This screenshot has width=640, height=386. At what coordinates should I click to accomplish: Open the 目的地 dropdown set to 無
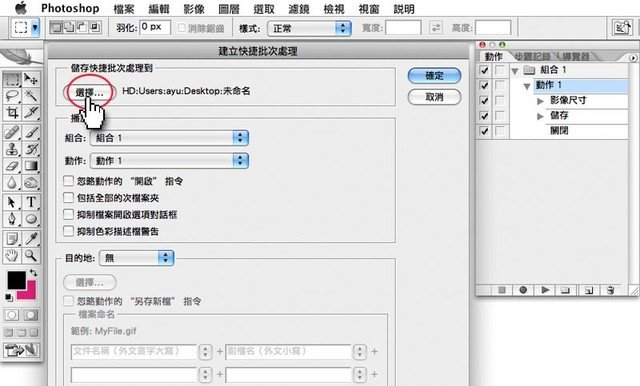(x=137, y=258)
